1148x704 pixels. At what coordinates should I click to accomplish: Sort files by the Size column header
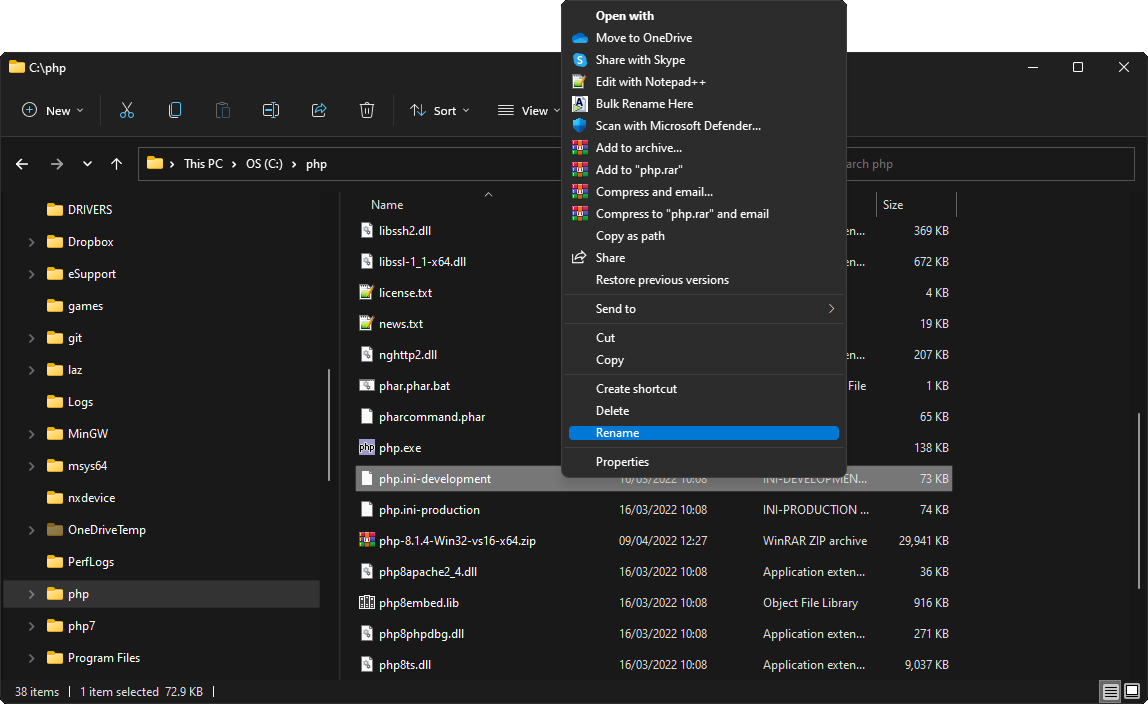[892, 205]
